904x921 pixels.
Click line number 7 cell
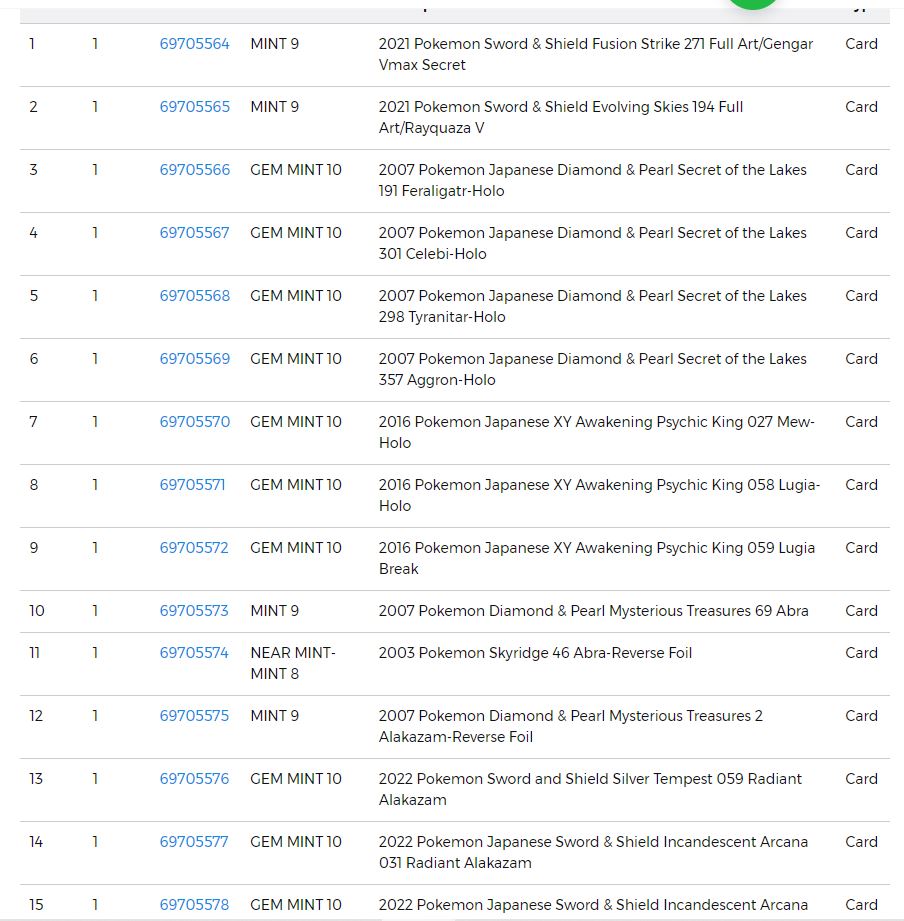point(33,422)
